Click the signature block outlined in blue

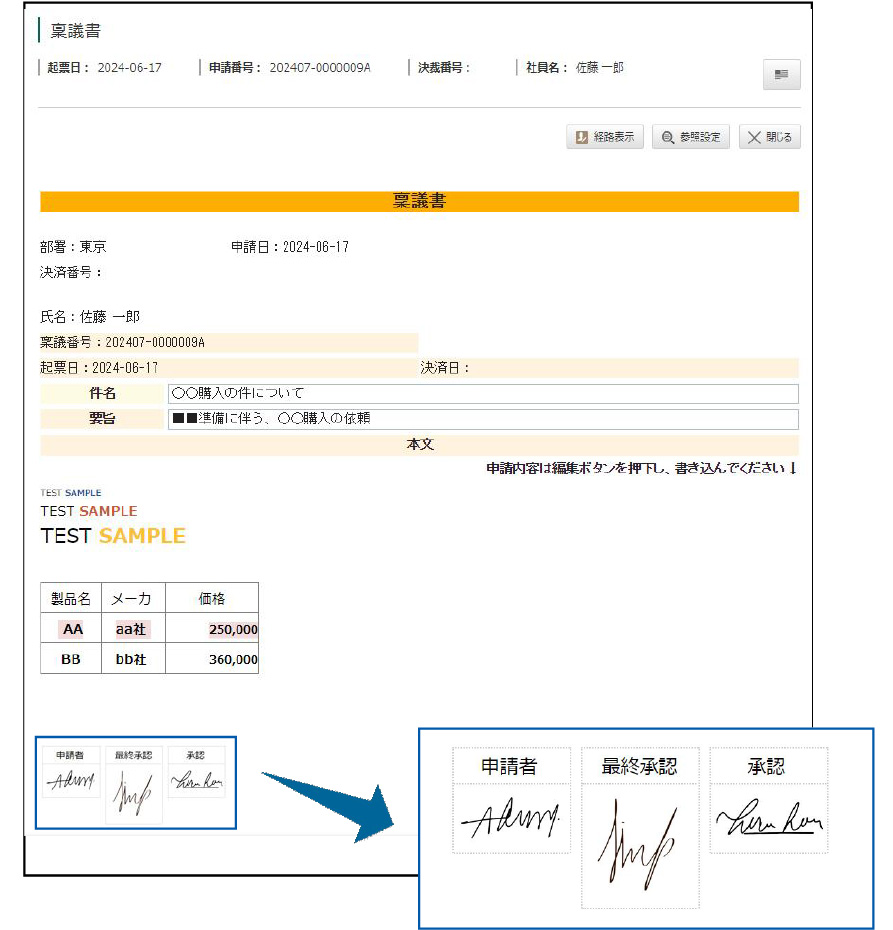point(135,783)
